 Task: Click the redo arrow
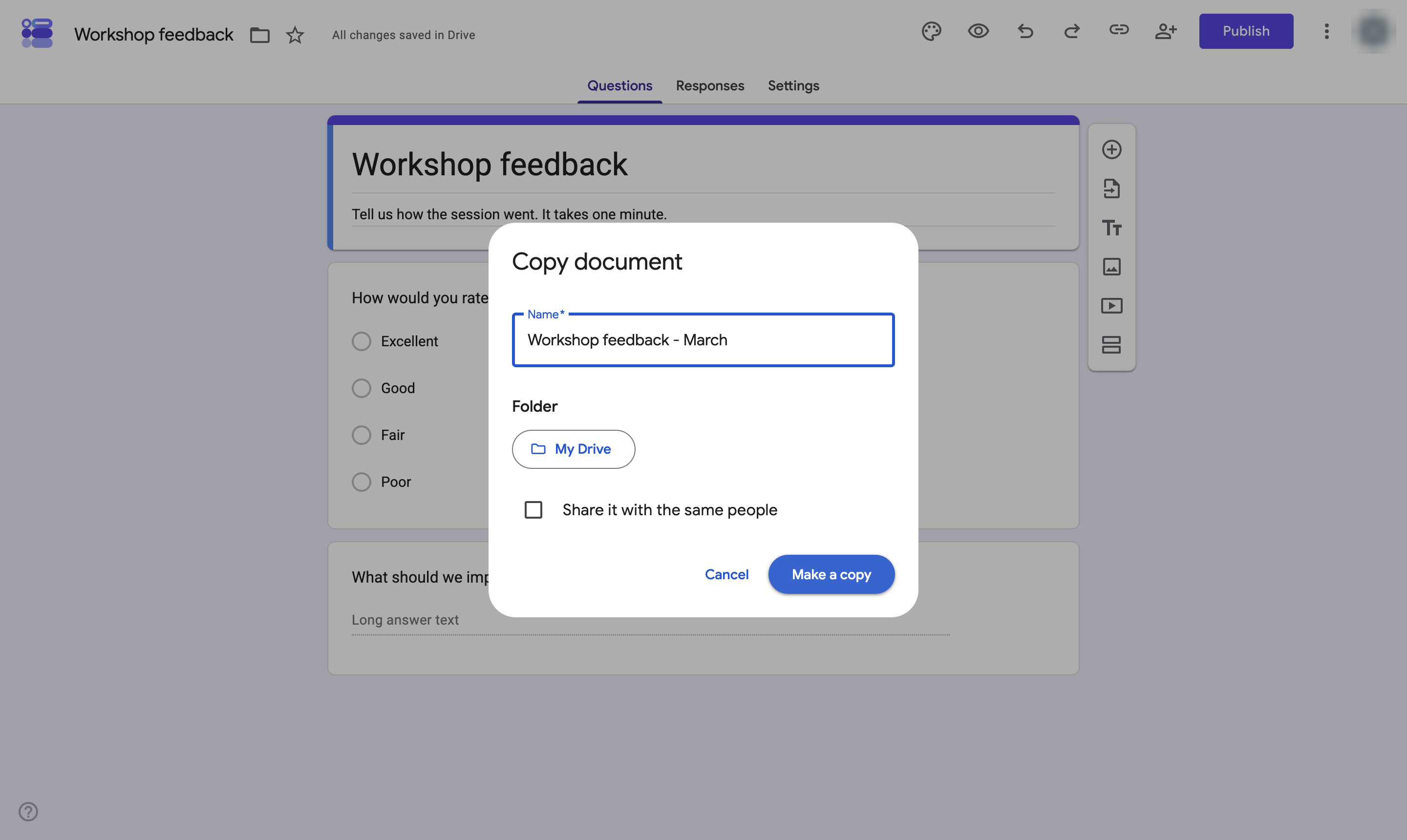[x=1072, y=31]
